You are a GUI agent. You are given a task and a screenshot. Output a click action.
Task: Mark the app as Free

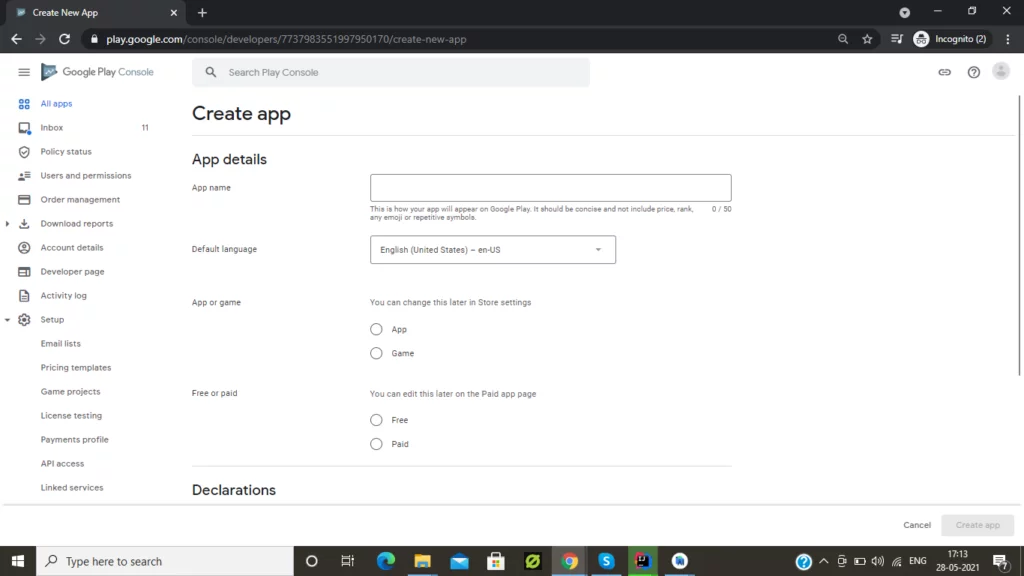[x=376, y=419]
